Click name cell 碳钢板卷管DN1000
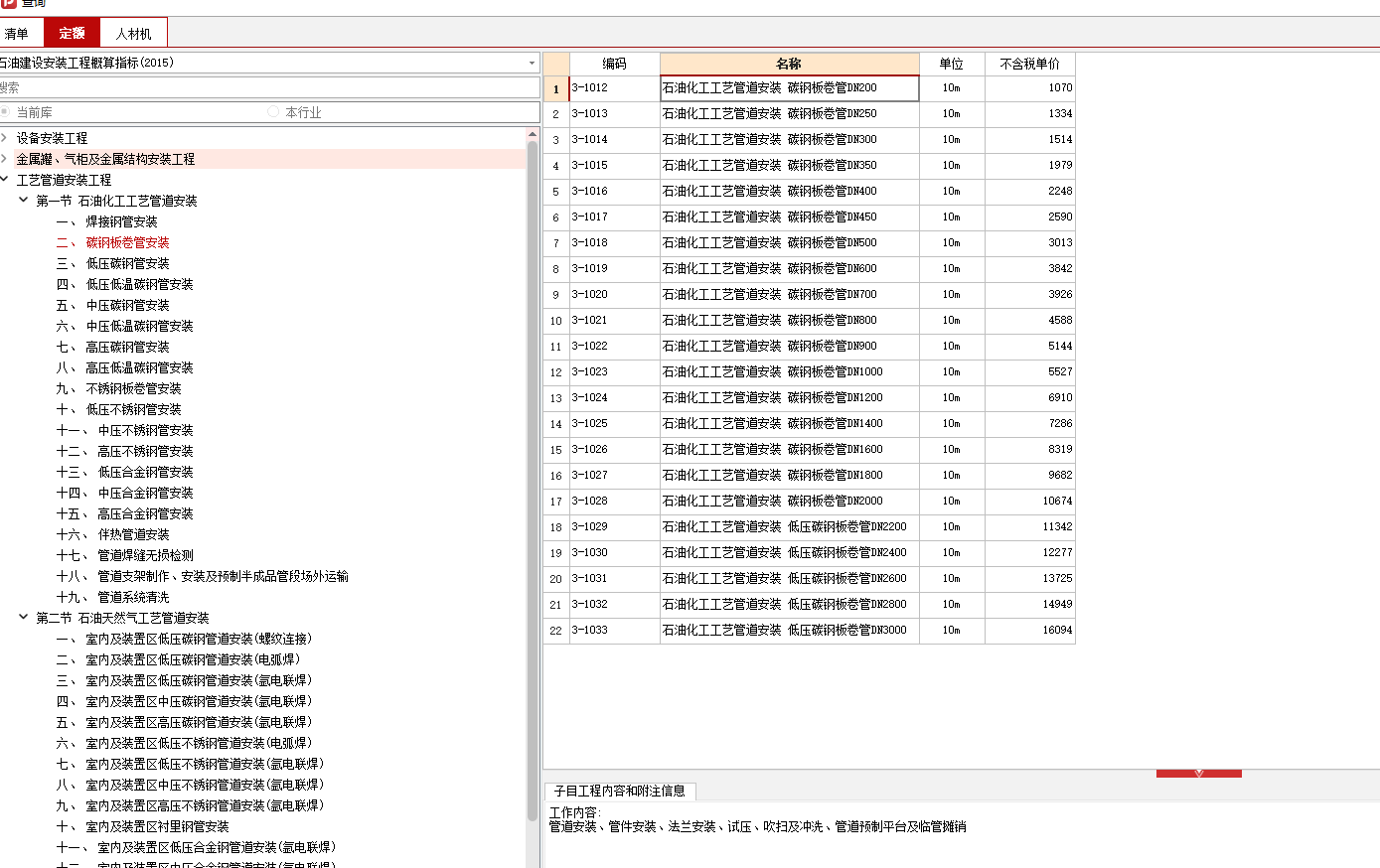Image resolution: width=1380 pixels, height=868 pixels. click(789, 371)
